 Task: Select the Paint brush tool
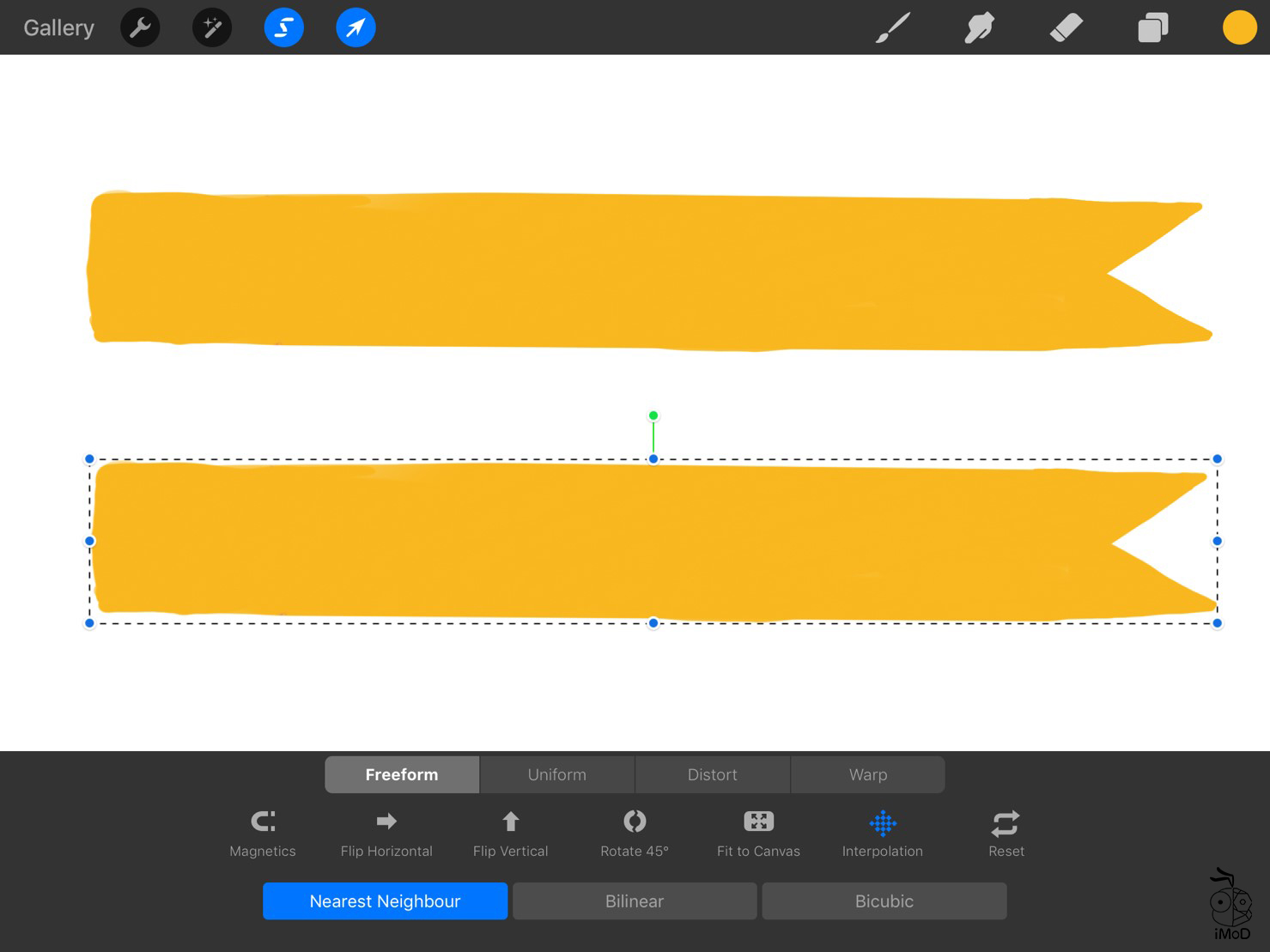[x=892, y=27]
